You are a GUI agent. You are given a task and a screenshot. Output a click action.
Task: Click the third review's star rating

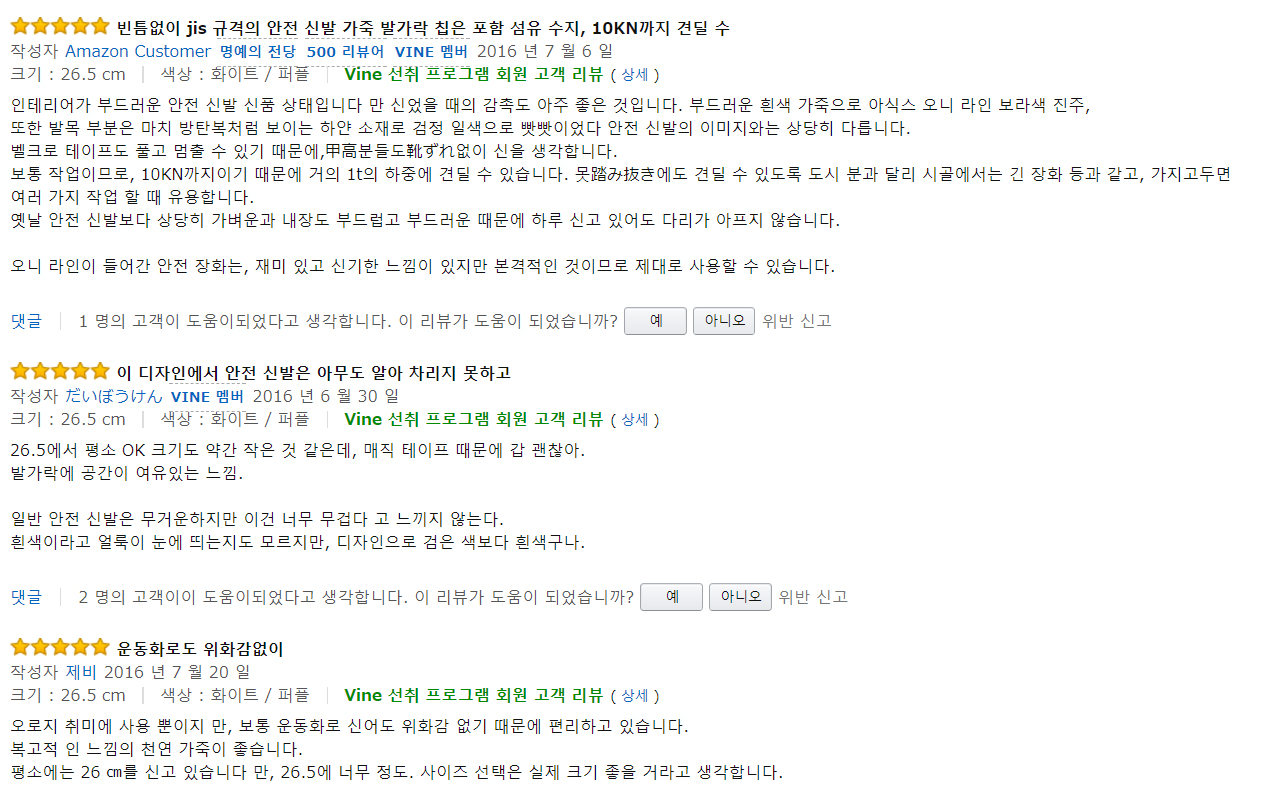click(x=60, y=648)
